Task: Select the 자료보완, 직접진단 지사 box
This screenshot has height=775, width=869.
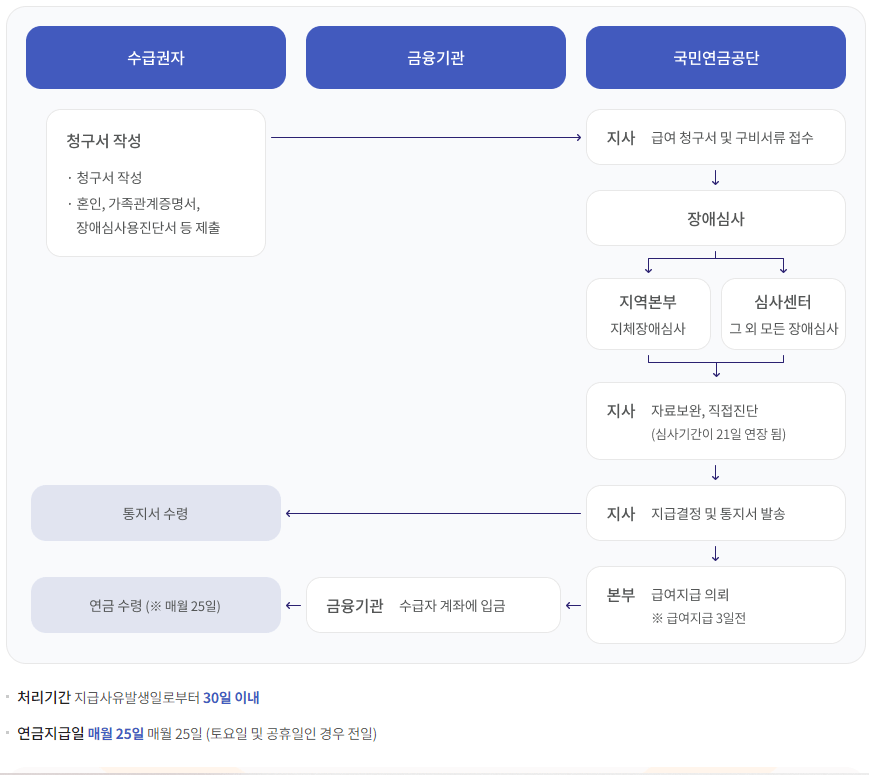Action: [714, 420]
